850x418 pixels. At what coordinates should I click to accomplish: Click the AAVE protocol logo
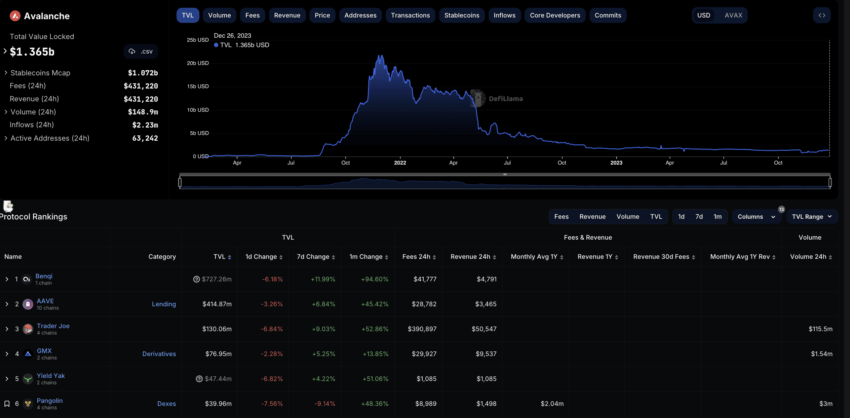[x=27, y=303]
